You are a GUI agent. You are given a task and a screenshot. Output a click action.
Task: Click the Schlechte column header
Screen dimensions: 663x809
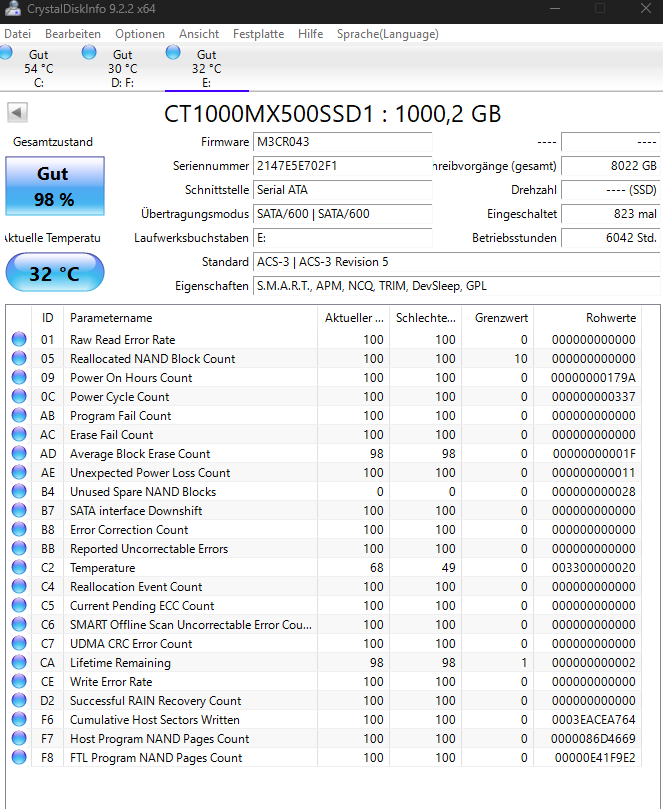pyautogui.click(x=426, y=318)
